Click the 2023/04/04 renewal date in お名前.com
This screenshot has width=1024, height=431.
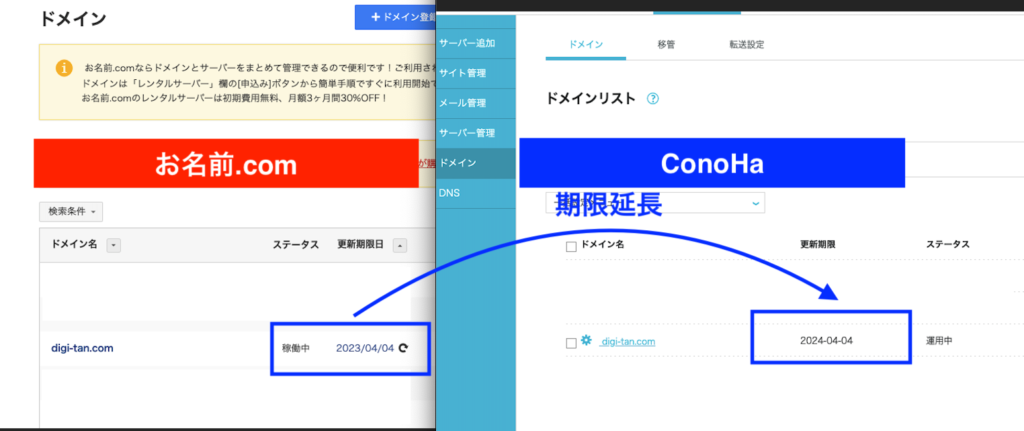coord(365,348)
